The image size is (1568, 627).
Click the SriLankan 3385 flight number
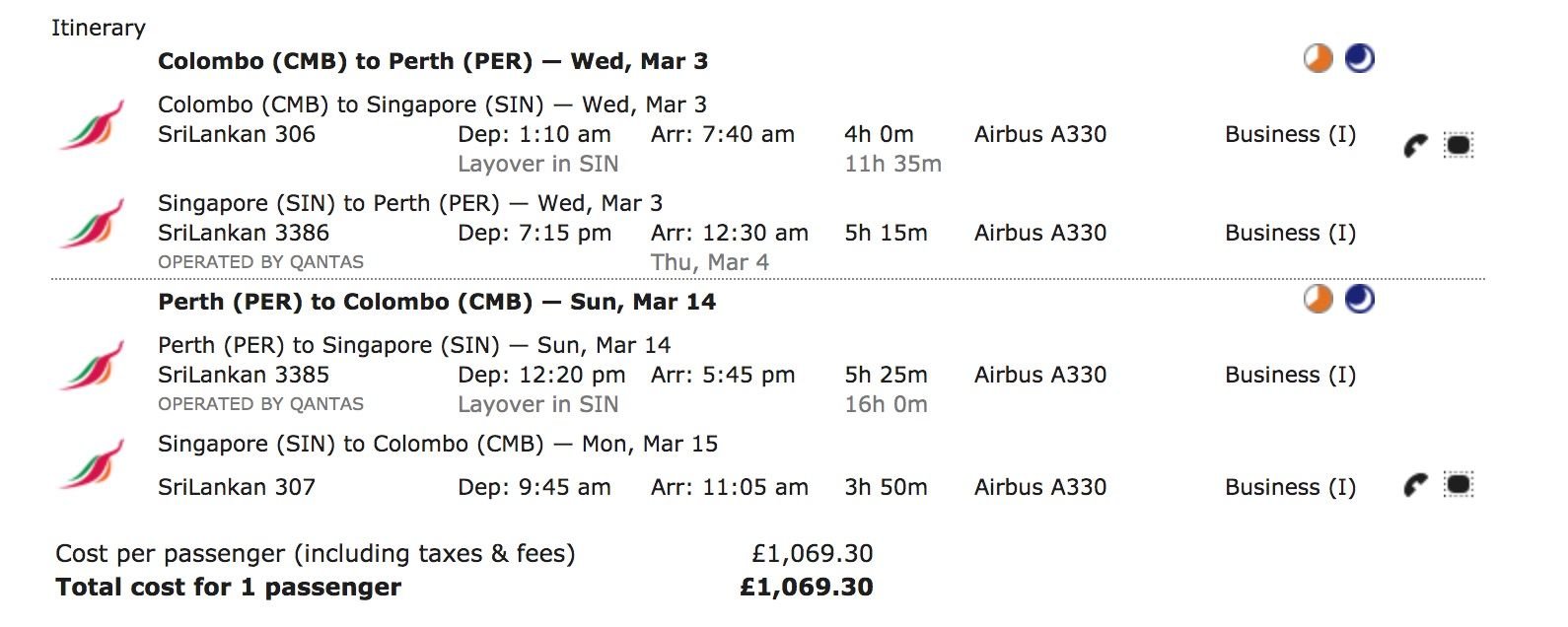click(x=244, y=375)
